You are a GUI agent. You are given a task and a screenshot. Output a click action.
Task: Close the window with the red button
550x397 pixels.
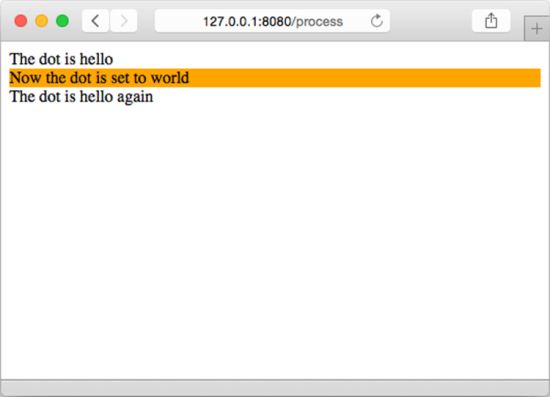(21, 21)
